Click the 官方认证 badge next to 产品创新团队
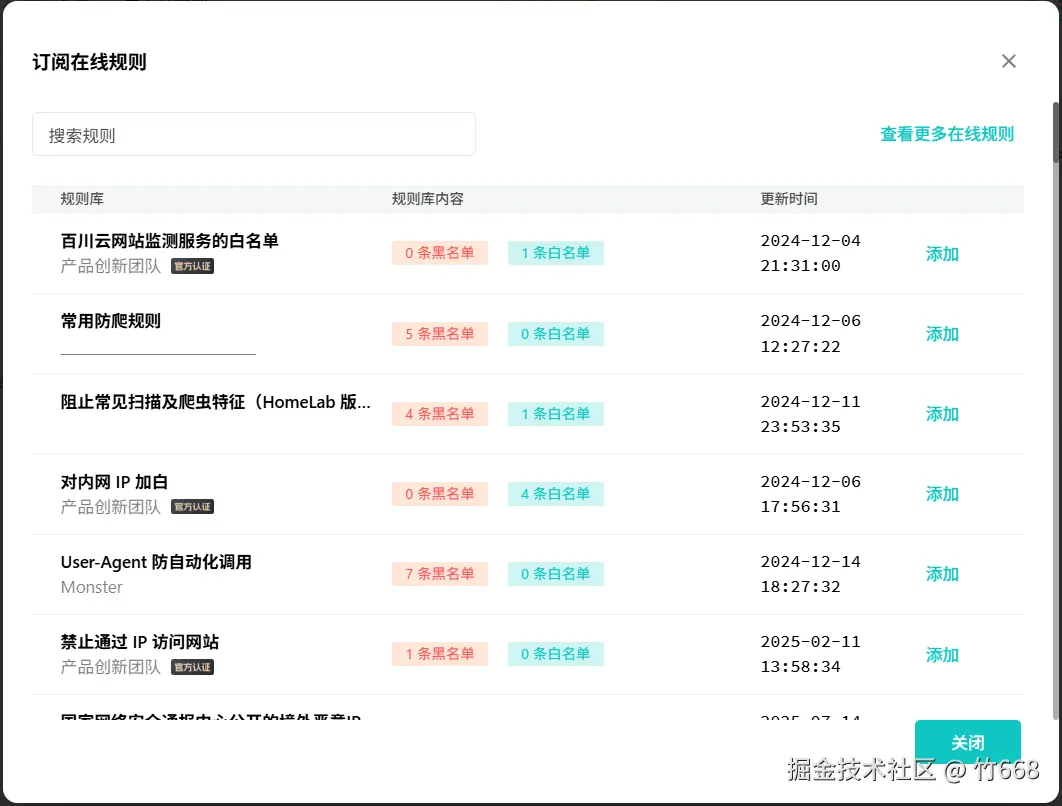The image size is (1062, 806). tap(192, 266)
